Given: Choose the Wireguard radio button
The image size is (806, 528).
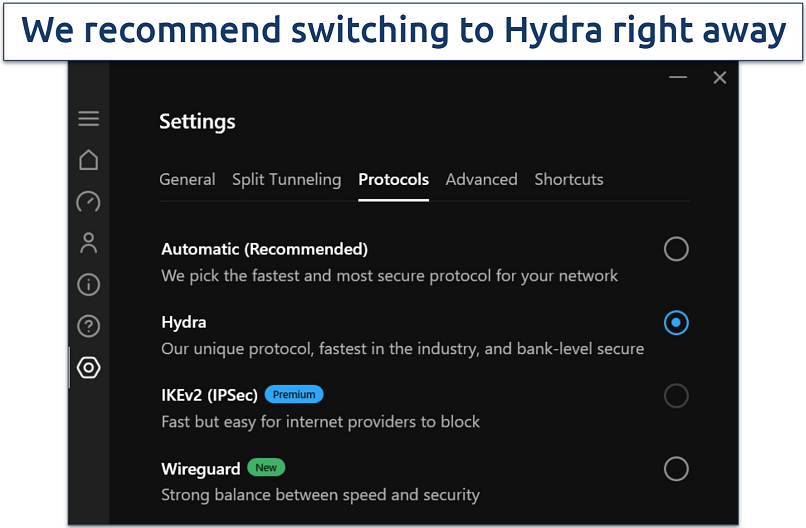Looking at the screenshot, I should pyautogui.click(x=676, y=468).
